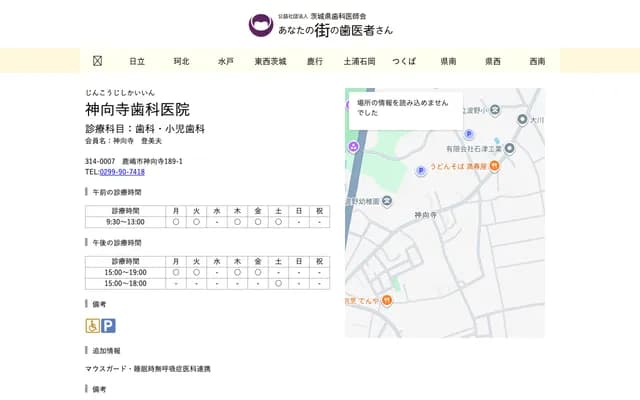Go to the つくば region tab
The height and width of the screenshot is (400, 640).
pos(404,61)
